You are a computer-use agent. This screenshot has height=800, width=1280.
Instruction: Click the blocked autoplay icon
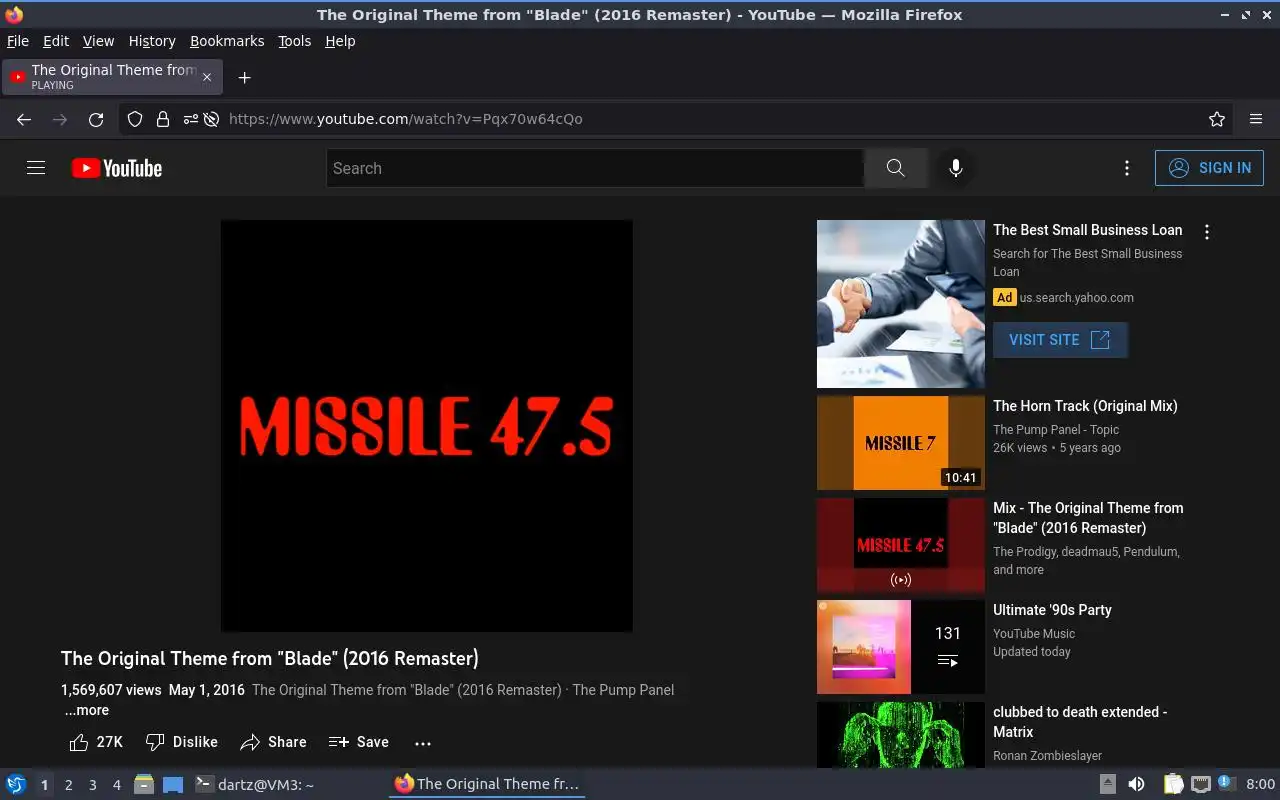[211, 119]
